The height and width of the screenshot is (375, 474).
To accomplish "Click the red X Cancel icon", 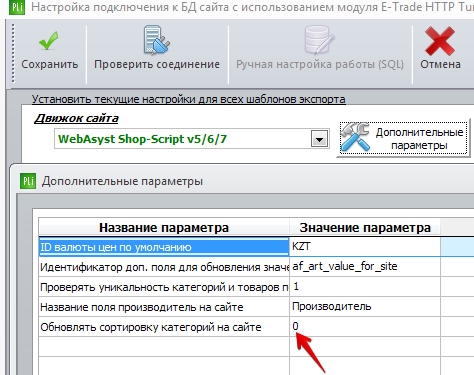I will click(x=440, y=41).
